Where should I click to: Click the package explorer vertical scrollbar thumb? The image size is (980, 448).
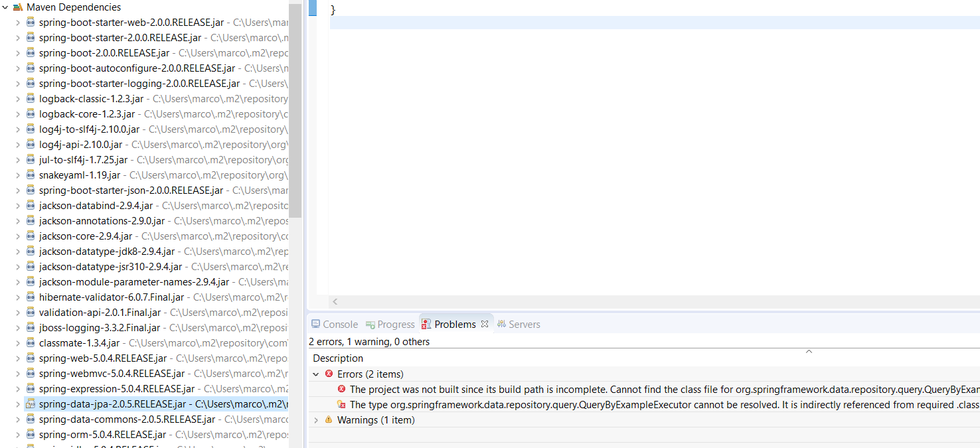pos(296,109)
